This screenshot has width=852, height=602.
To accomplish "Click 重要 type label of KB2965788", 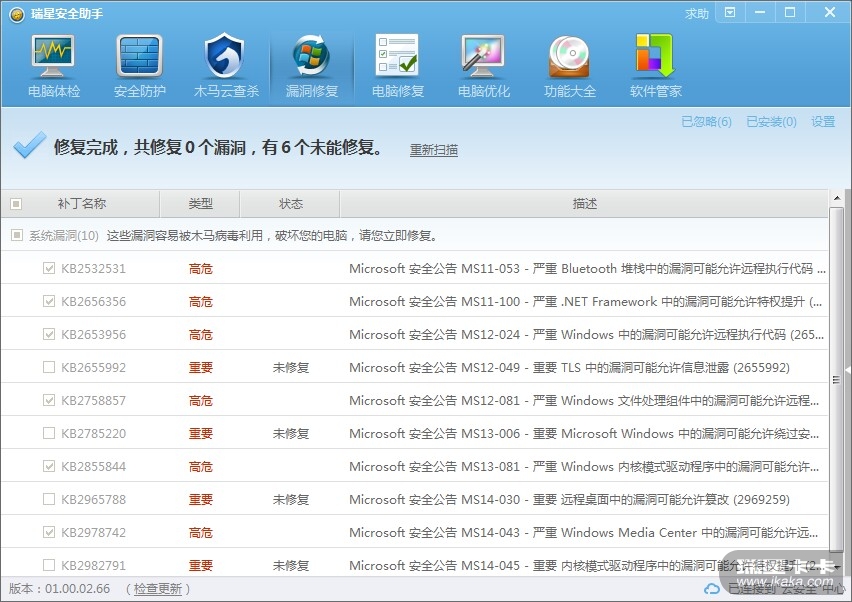I will [x=201, y=500].
